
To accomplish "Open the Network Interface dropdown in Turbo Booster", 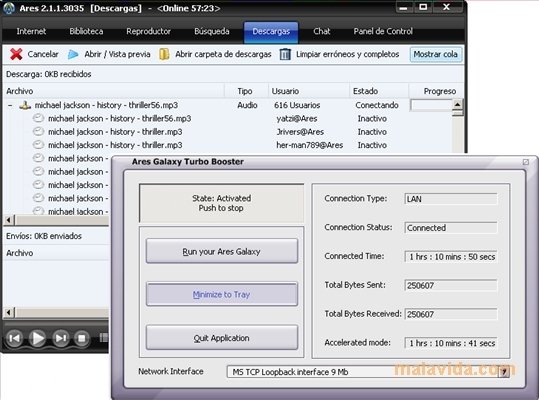I will pos(504,372).
